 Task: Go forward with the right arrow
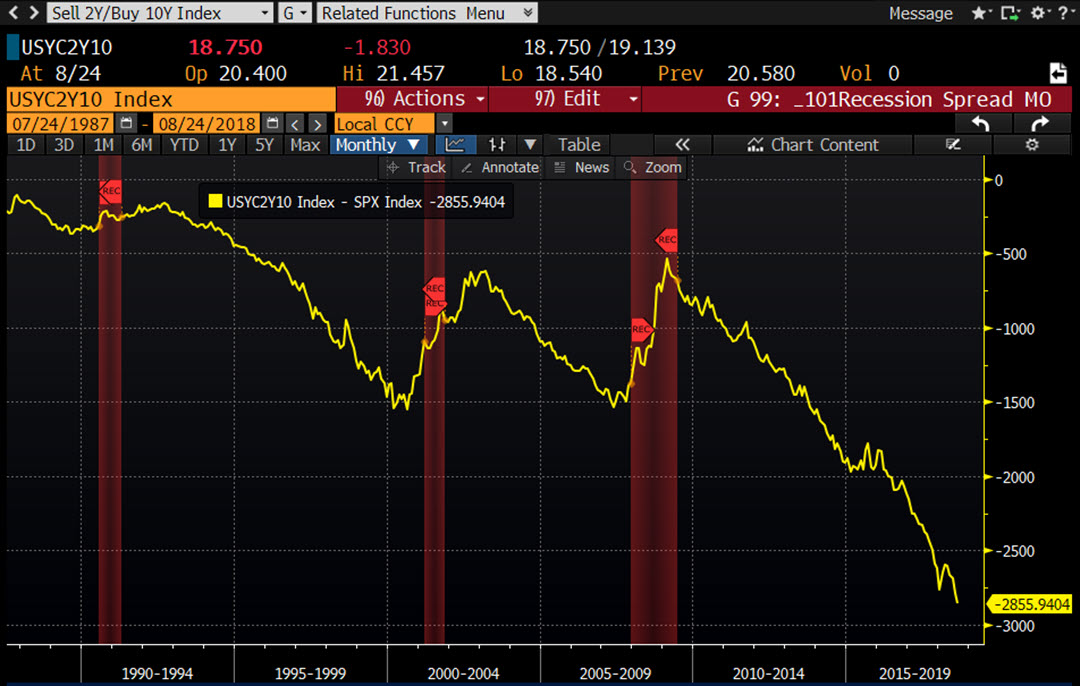[x=33, y=12]
